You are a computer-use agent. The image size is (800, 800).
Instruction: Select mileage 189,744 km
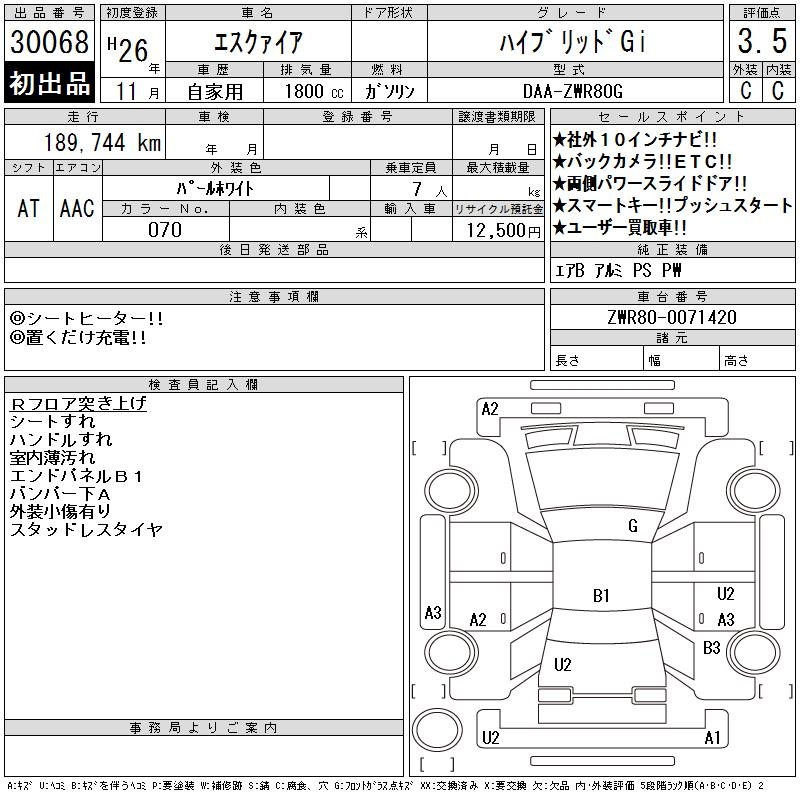(x=103, y=142)
